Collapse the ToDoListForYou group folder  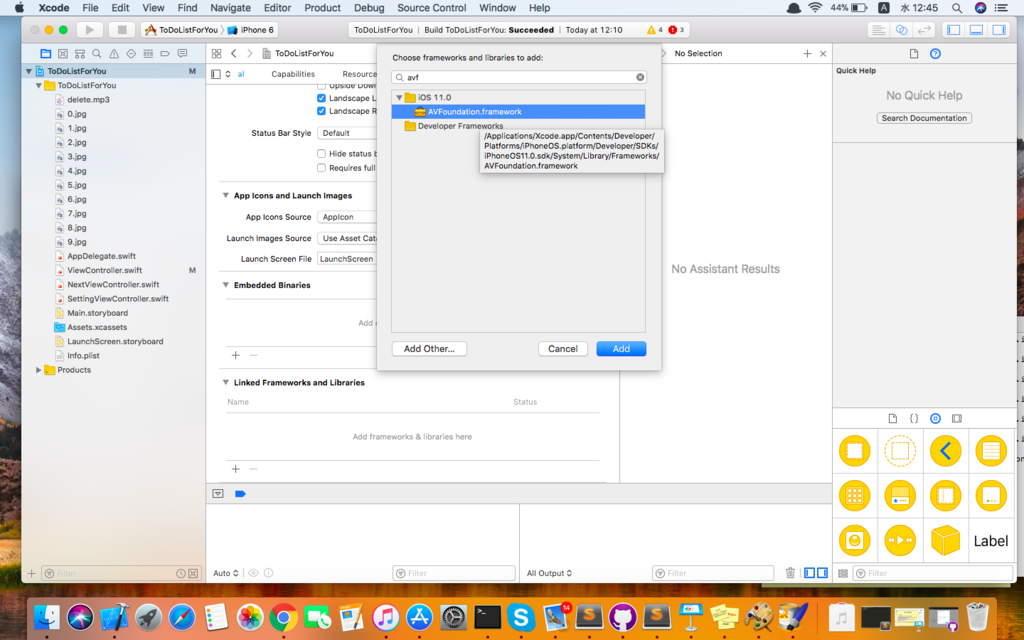39,86
